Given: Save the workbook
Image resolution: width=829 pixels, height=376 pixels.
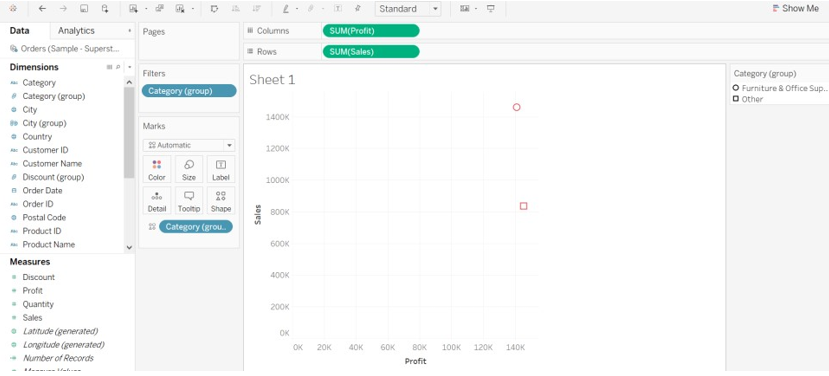Looking at the screenshot, I should click(x=84, y=8).
